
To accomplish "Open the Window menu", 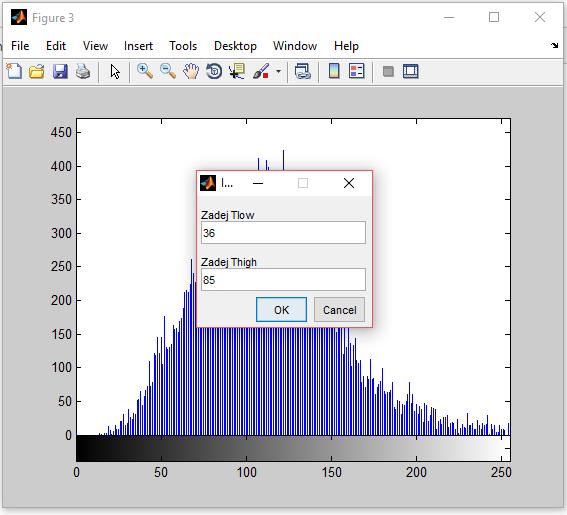I will 295,46.
